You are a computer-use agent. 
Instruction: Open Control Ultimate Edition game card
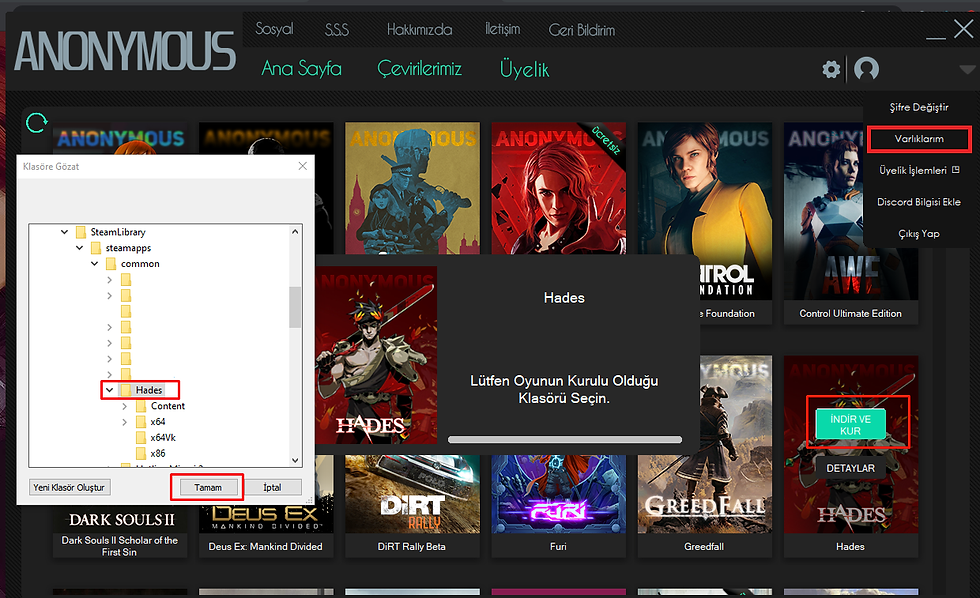tap(851, 222)
